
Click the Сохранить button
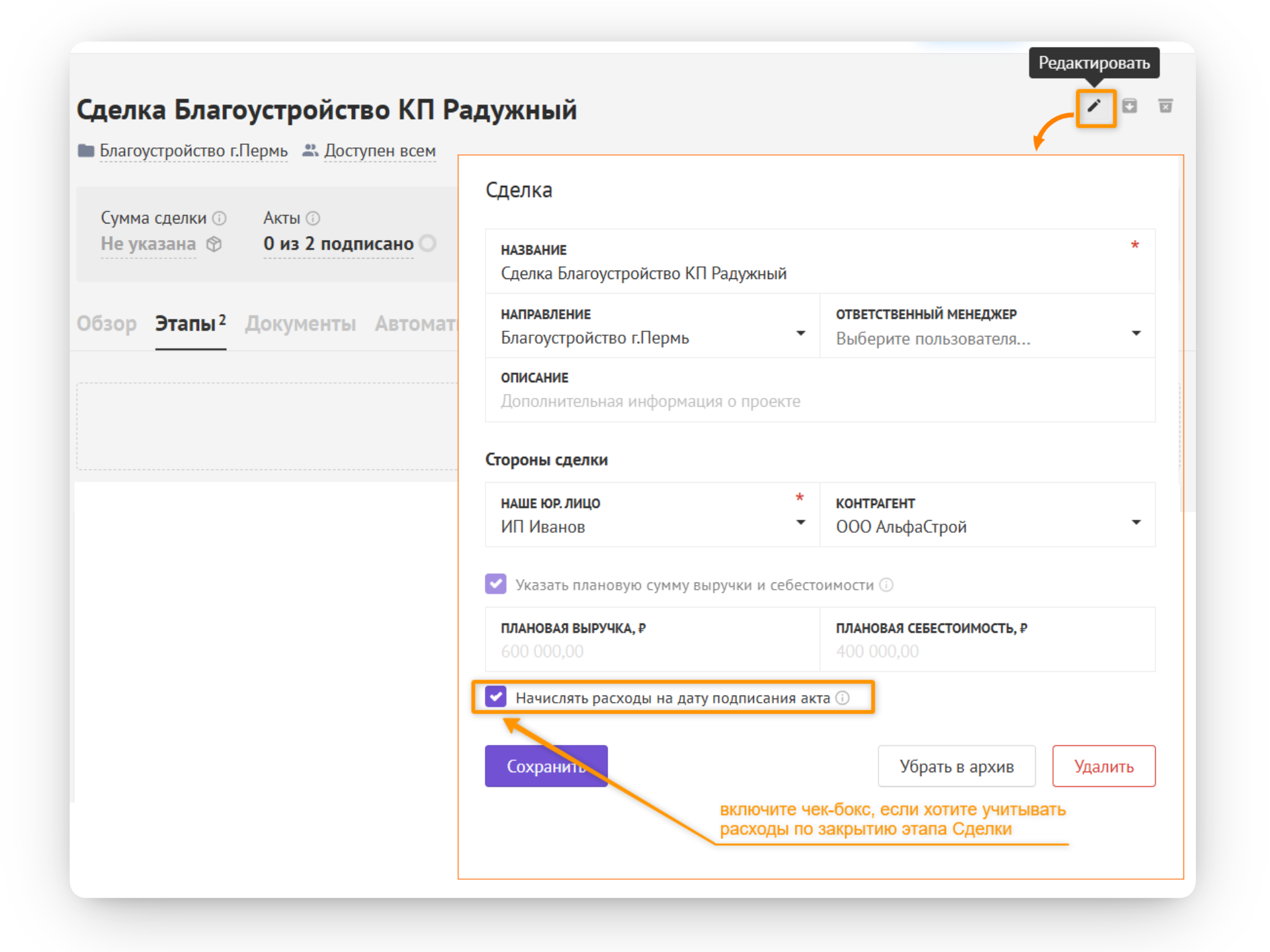(x=546, y=766)
